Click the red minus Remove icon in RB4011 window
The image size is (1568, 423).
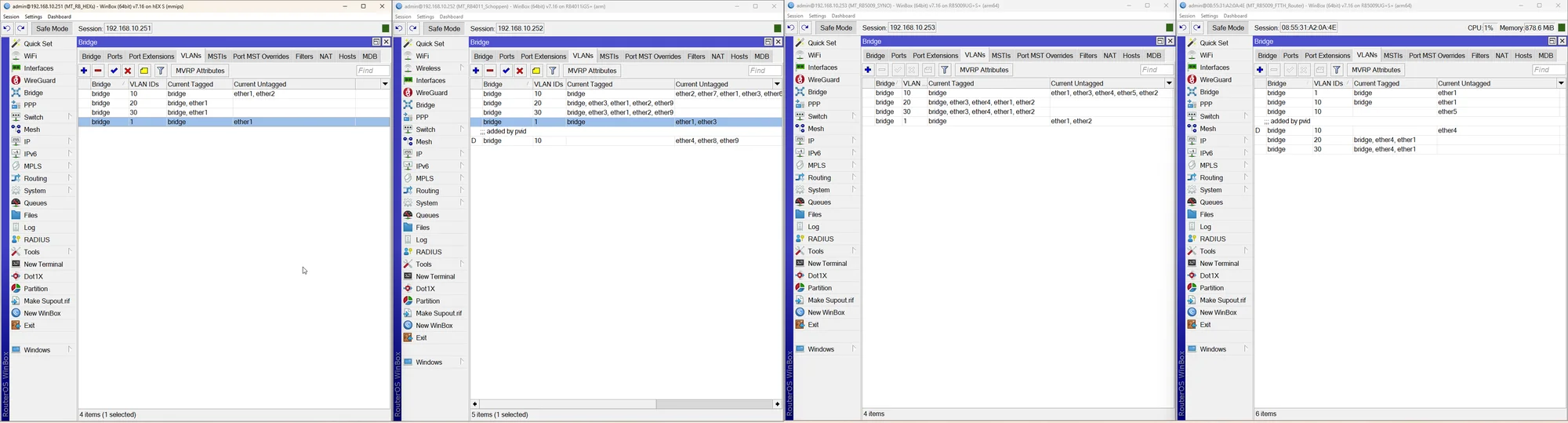(490, 71)
